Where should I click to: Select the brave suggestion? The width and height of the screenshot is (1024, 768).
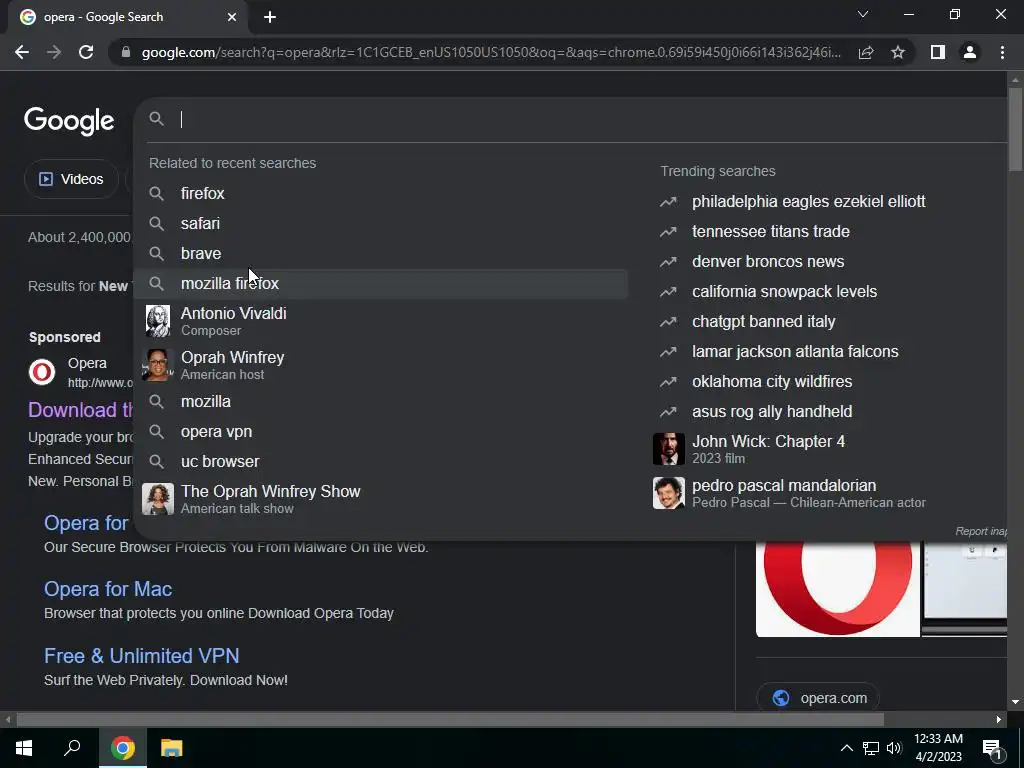[x=381, y=253]
